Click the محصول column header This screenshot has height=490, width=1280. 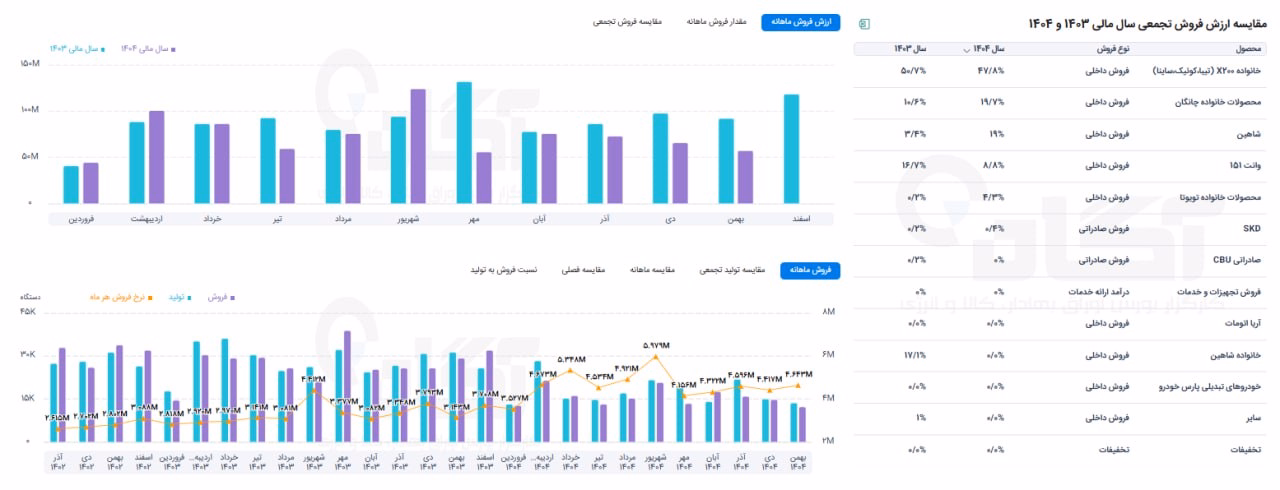pos(1247,49)
